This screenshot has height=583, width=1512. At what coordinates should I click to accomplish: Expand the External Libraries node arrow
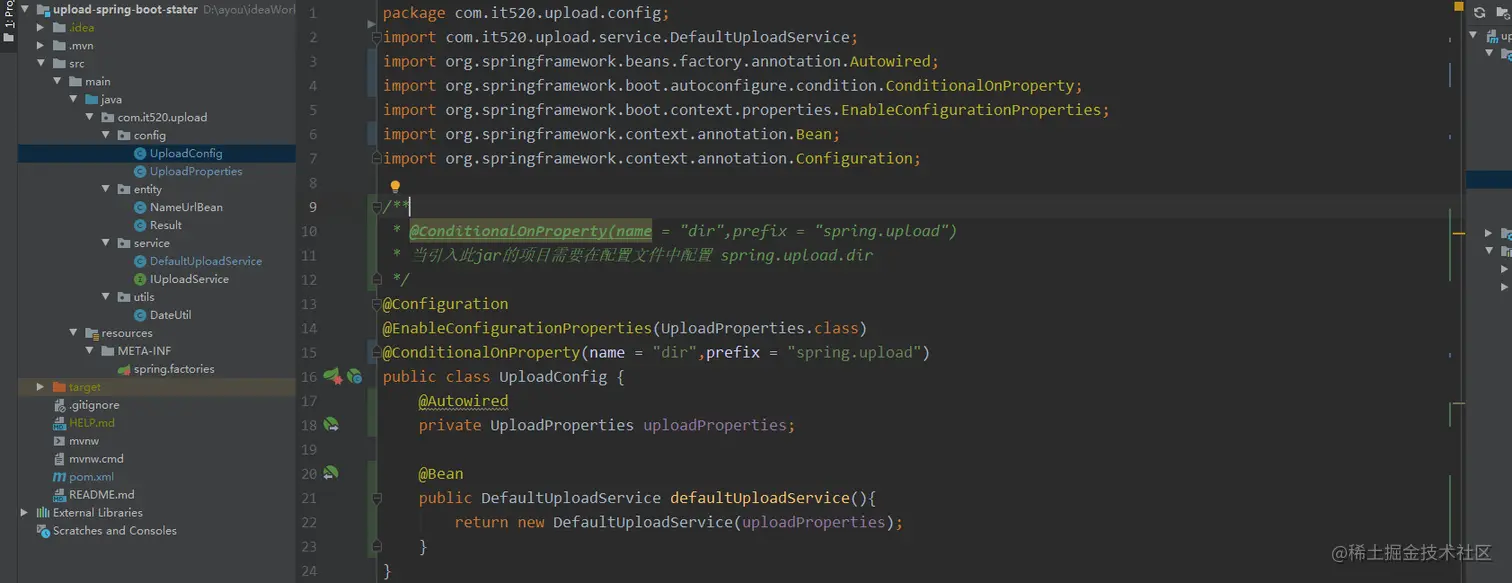pyautogui.click(x=25, y=513)
